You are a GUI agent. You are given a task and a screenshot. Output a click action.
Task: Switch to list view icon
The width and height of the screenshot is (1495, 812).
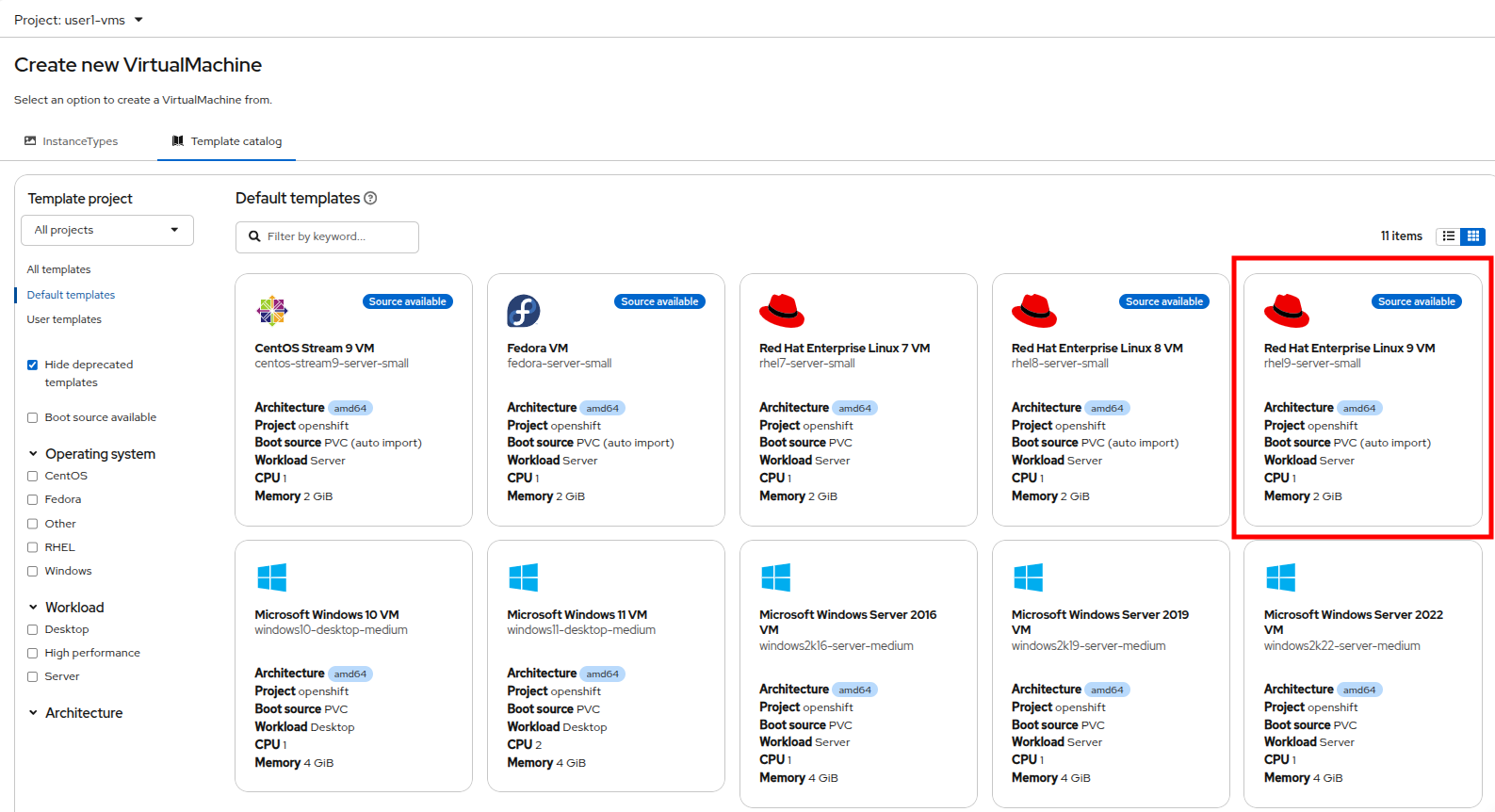[x=1448, y=236]
